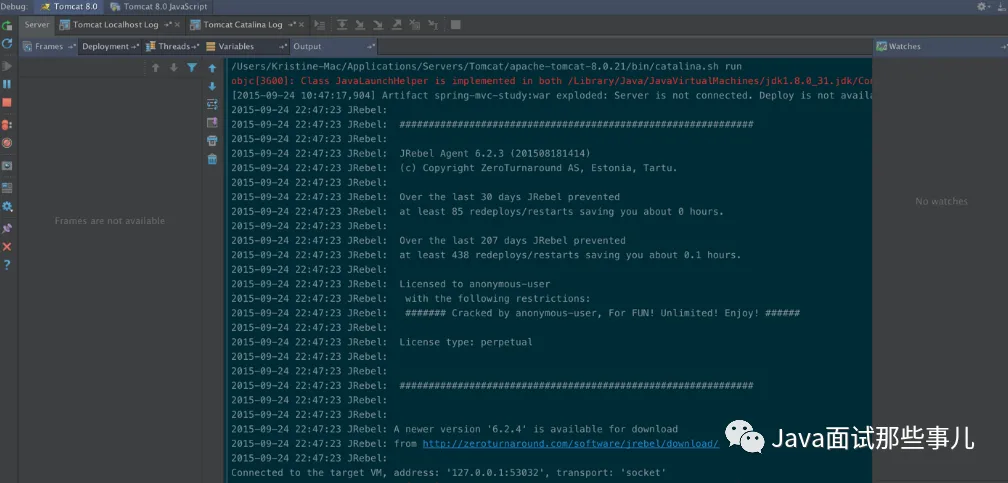Hide the Debug tool window
1008x483 pixels.
point(1002,6)
